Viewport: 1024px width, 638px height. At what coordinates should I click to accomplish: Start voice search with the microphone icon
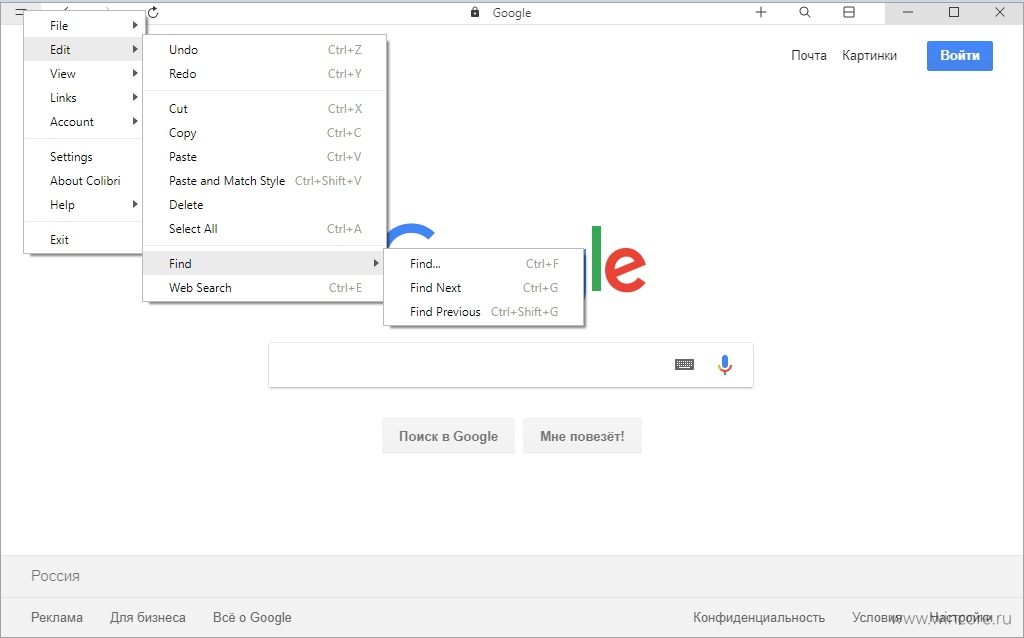[x=725, y=364]
